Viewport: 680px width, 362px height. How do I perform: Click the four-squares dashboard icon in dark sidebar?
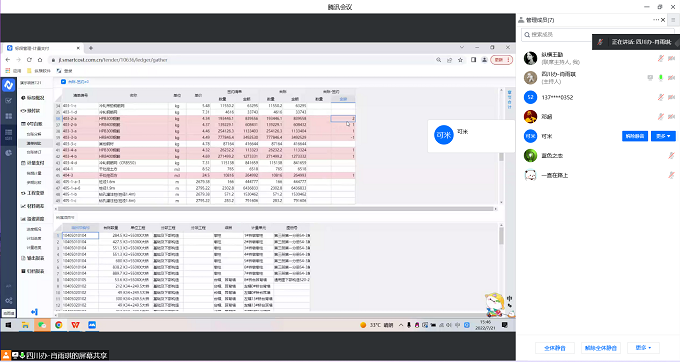click(x=8, y=116)
